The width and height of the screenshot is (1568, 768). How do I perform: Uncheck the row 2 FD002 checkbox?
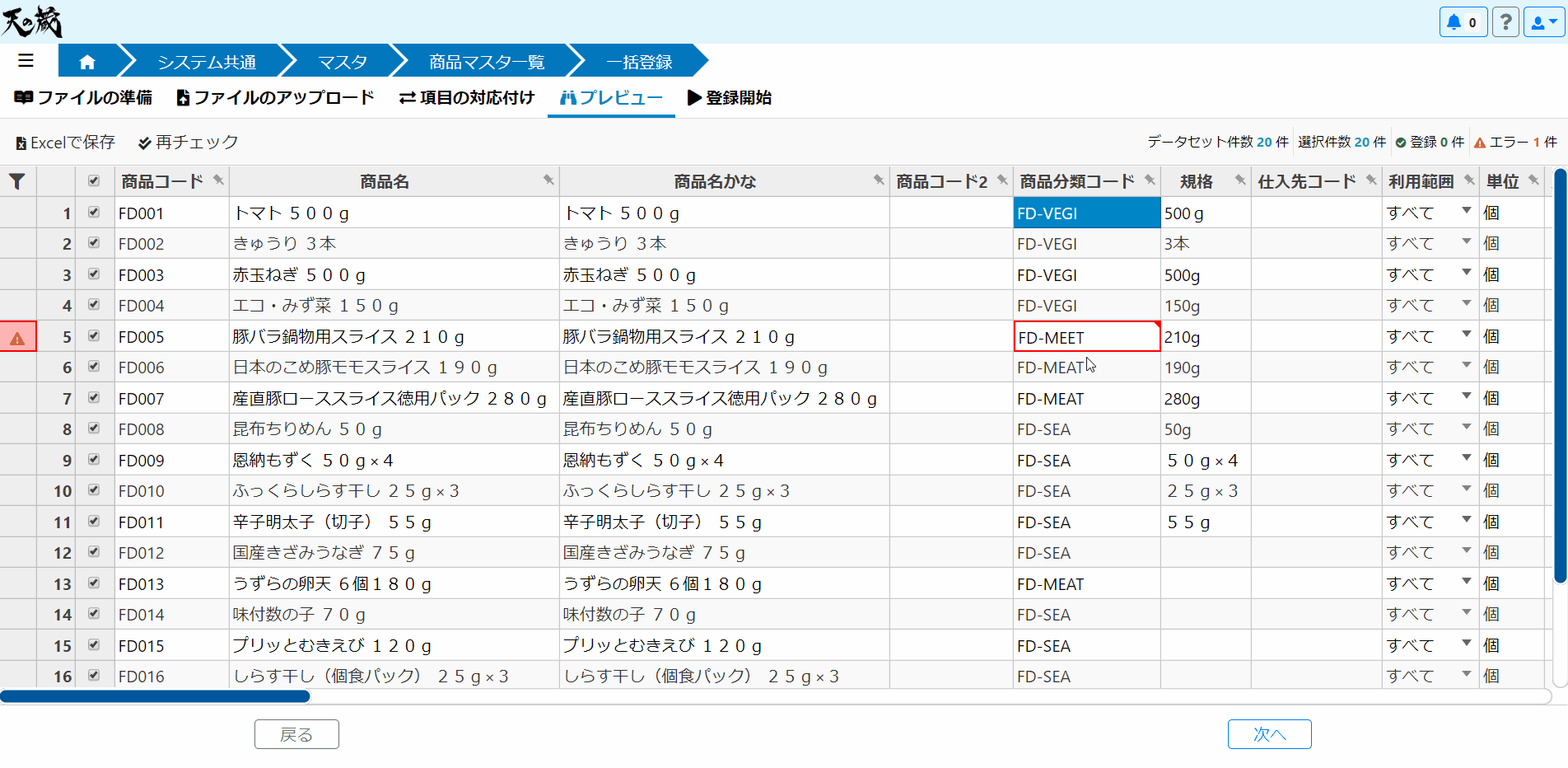(x=94, y=242)
